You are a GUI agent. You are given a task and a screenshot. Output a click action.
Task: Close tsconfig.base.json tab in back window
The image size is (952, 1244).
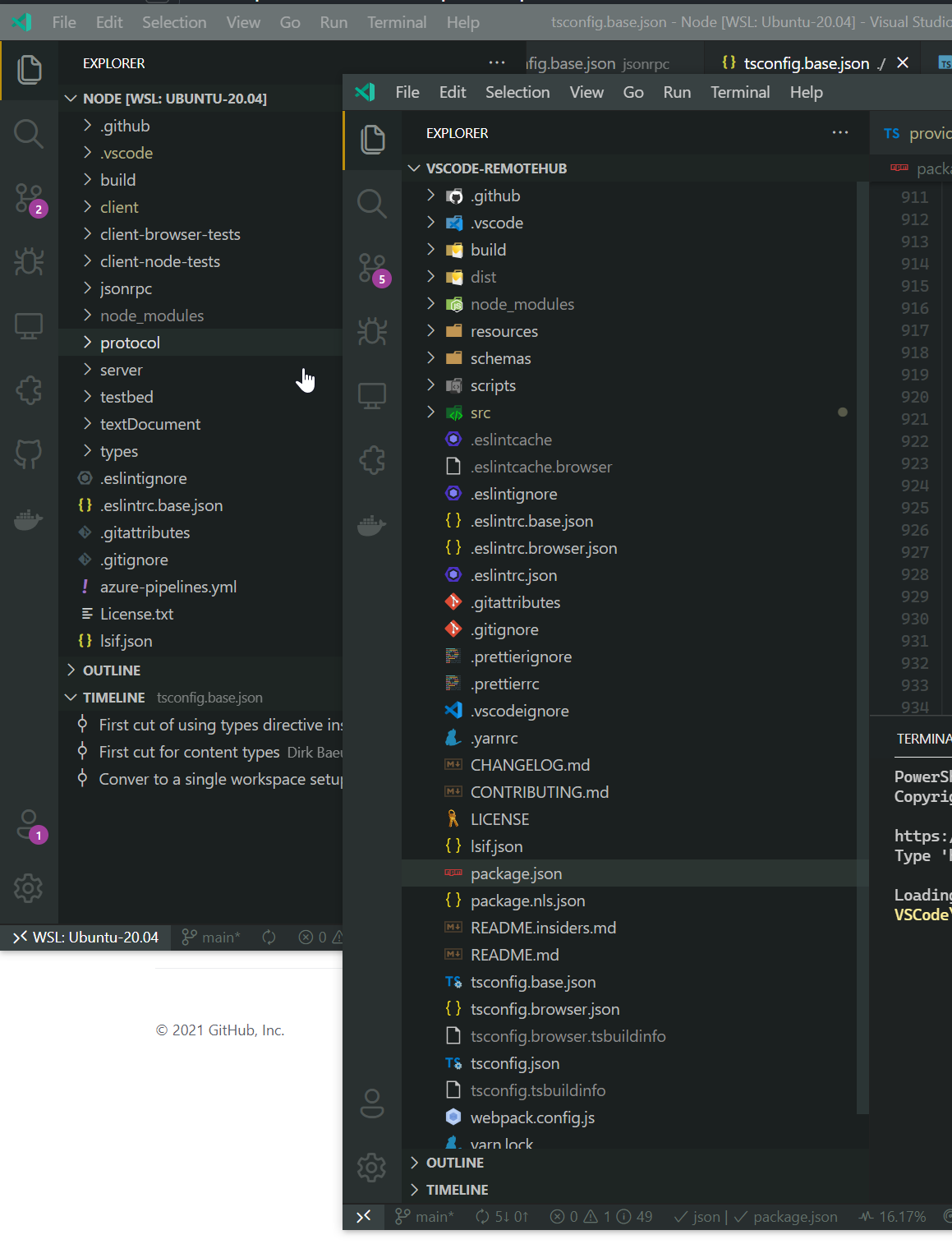903,63
